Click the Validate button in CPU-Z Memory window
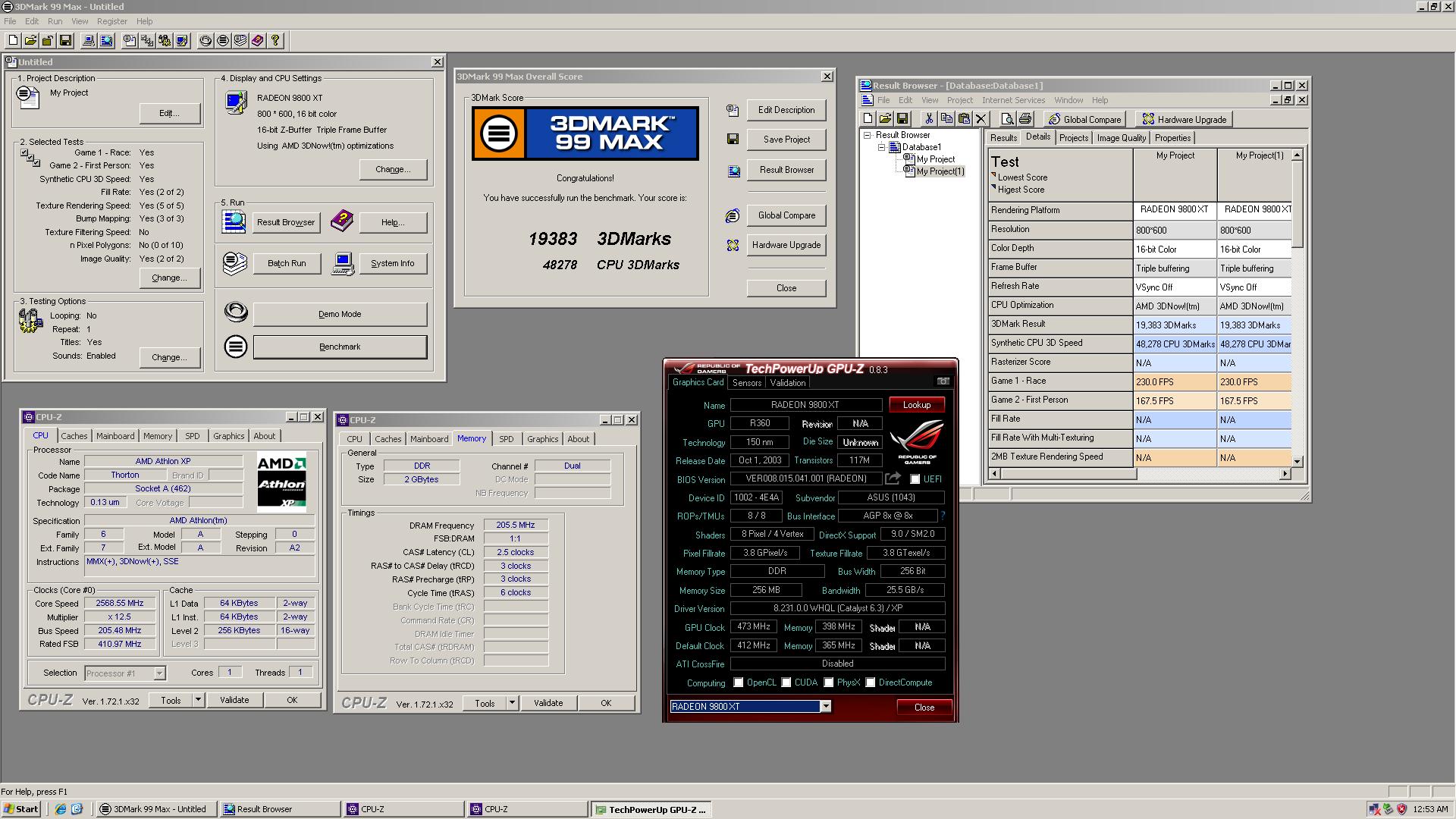 coord(548,703)
